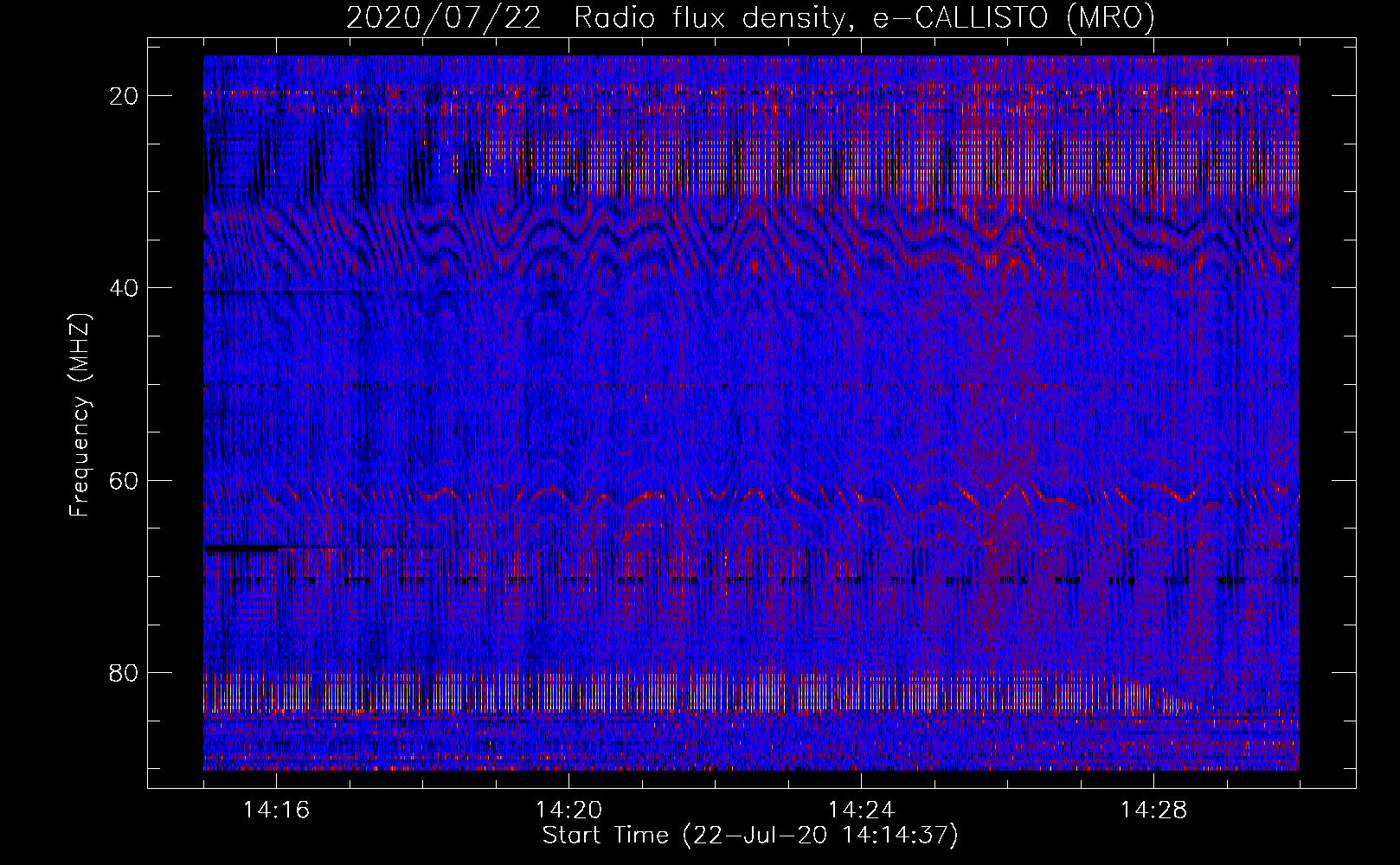The height and width of the screenshot is (865, 1400).
Task: Click the 14:20 time tick label
Action: pyautogui.click(x=568, y=811)
